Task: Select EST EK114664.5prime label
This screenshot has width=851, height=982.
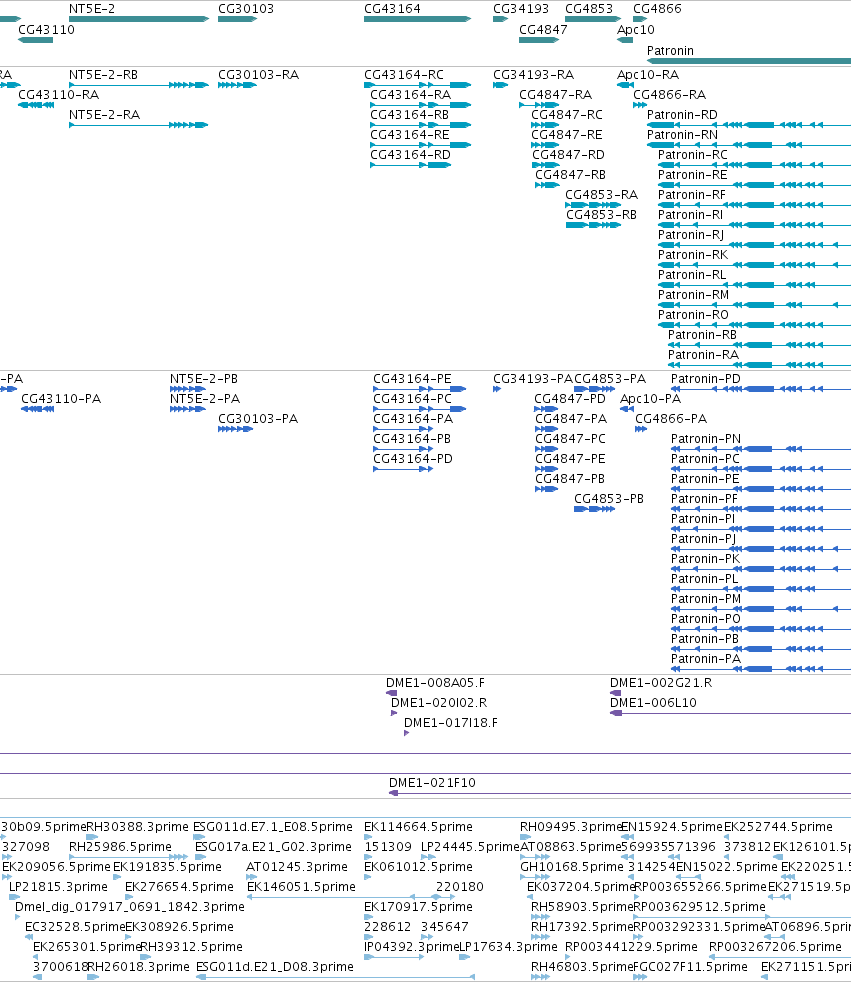Action: [x=418, y=827]
